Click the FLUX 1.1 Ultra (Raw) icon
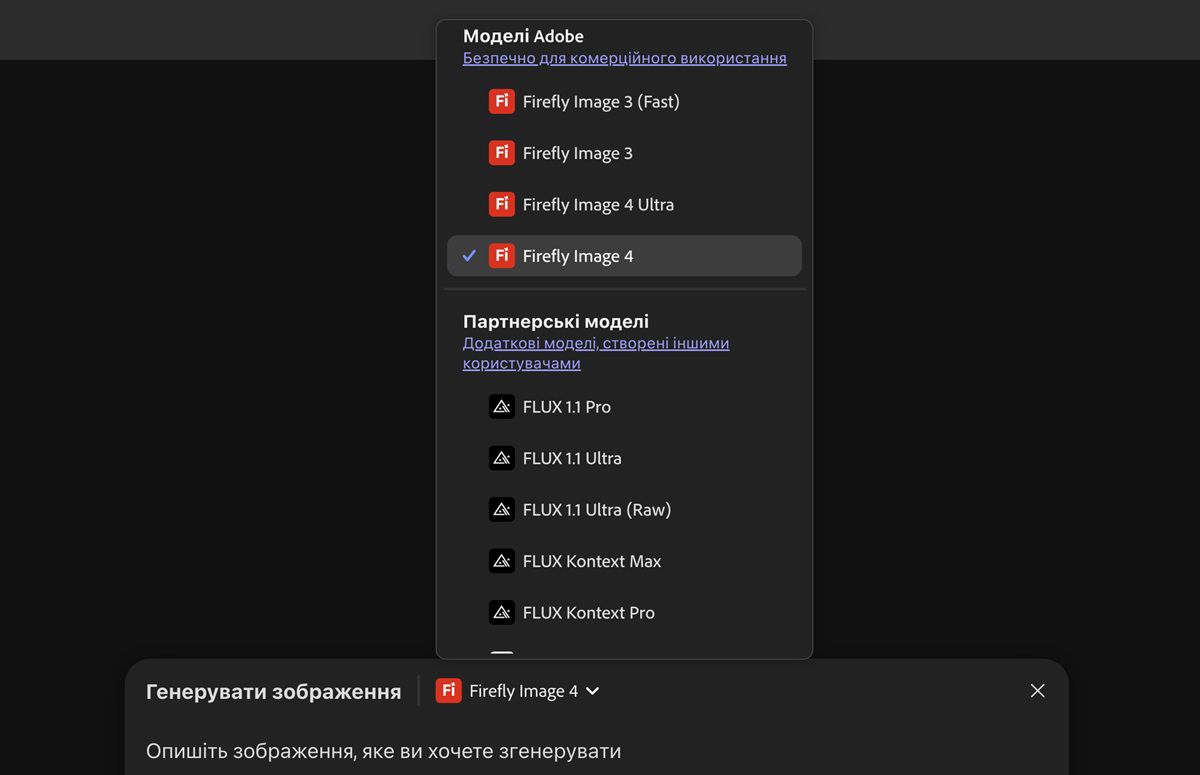 click(x=501, y=510)
